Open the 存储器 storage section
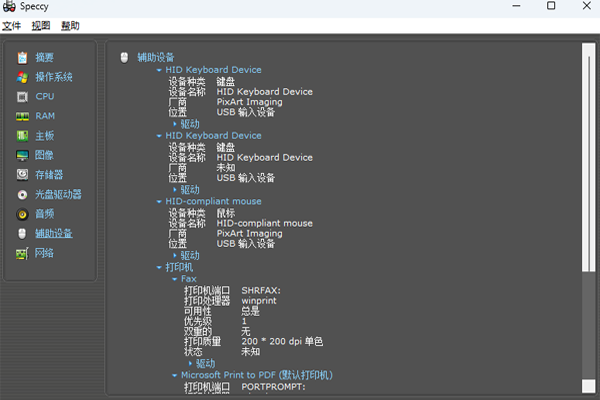The height and width of the screenshot is (400, 600). [49, 175]
